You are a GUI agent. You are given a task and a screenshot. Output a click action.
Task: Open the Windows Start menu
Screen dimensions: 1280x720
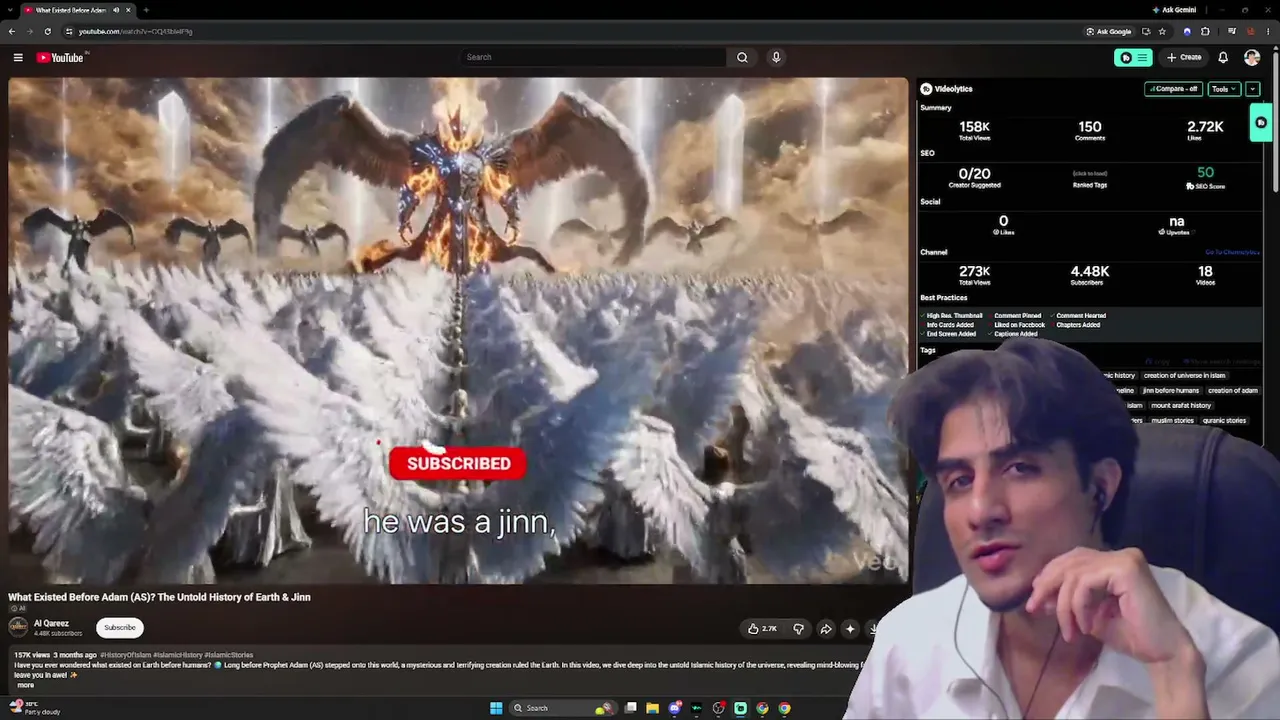[x=496, y=708]
